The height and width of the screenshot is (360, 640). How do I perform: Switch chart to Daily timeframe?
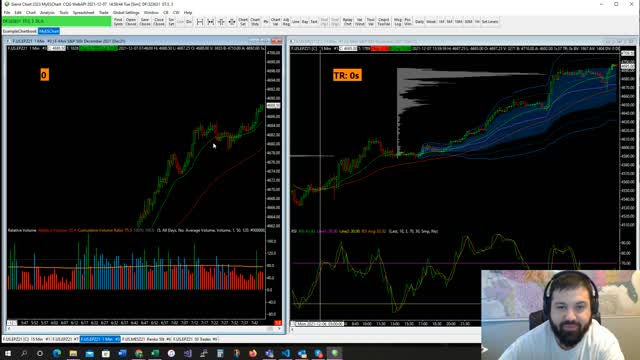tap(420, 22)
